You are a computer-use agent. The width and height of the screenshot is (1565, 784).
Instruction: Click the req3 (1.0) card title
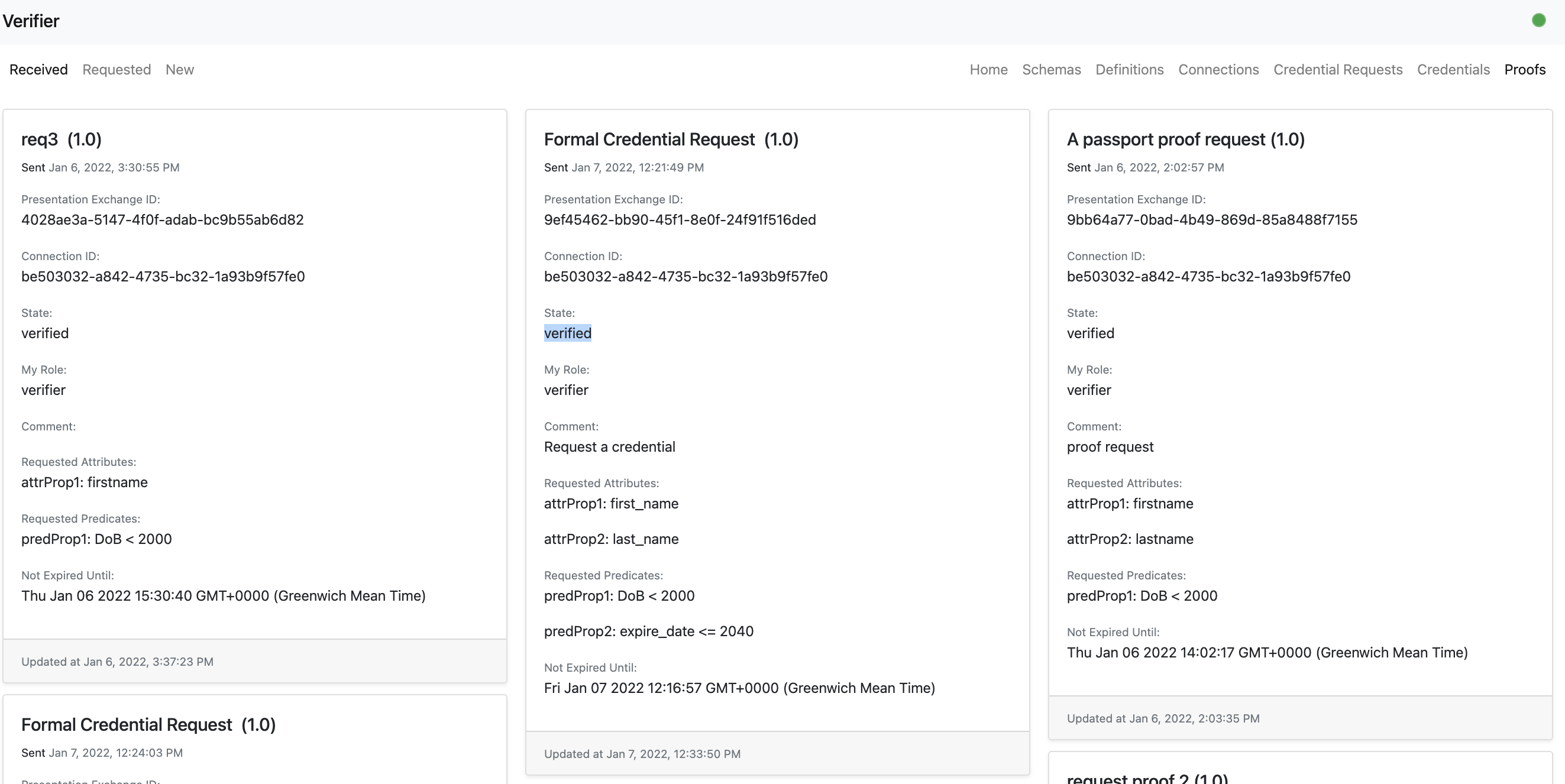62,140
